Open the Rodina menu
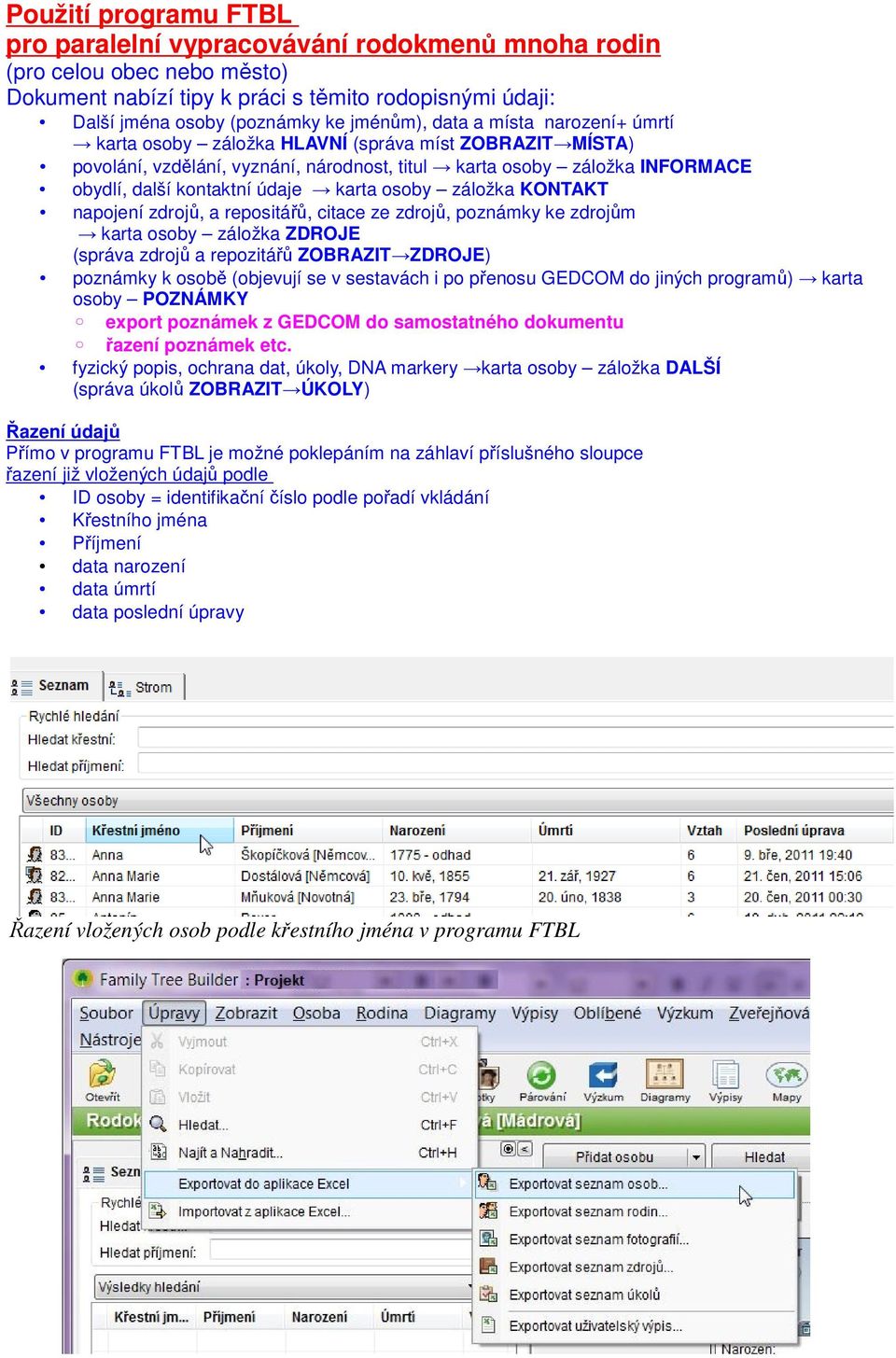The width and height of the screenshot is (896, 1358). click(382, 1013)
